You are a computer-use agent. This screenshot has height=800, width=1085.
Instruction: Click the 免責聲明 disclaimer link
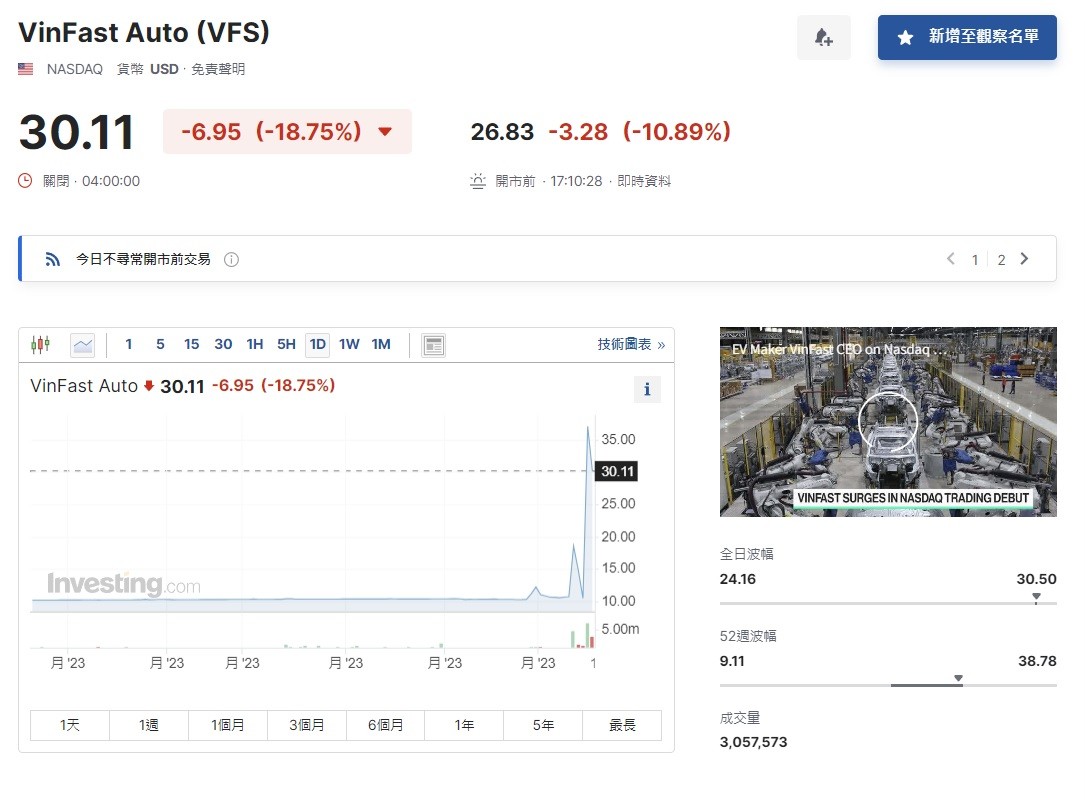click(x=218, y=69)
